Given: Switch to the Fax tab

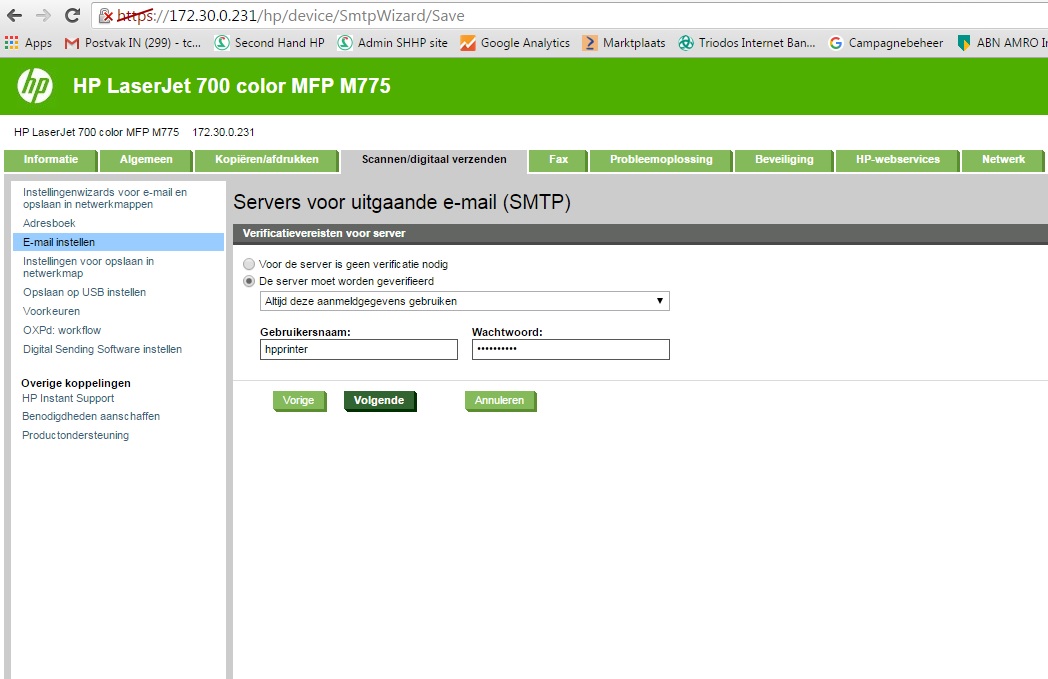Looking at the screenshot, I should 558,160.
